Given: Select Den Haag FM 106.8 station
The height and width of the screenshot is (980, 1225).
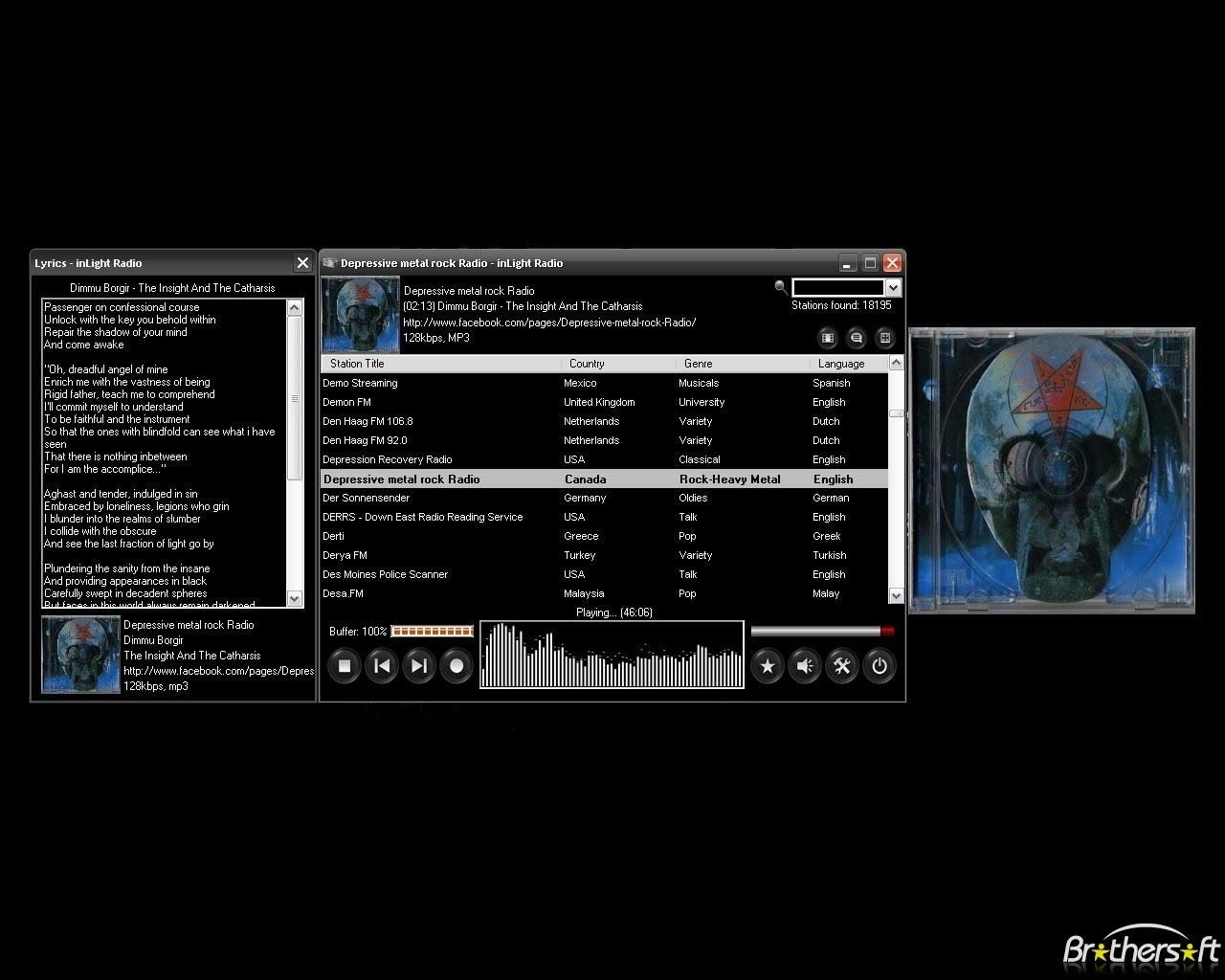Looking at the screenshot, I should [604, 421].
